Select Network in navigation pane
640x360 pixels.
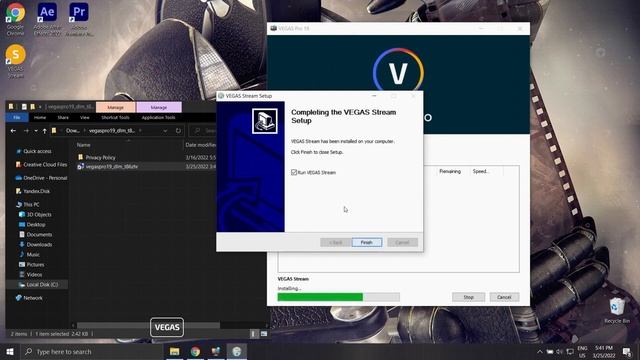click(x=33, y=298)
